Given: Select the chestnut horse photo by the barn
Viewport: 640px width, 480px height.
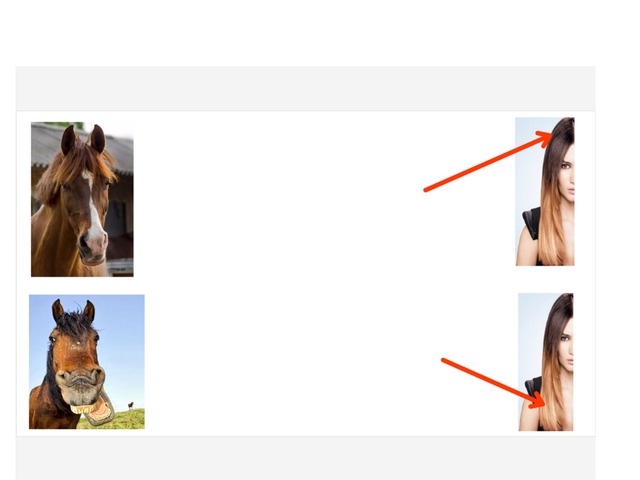Looking at the screenshot, I should (x=82, y=199).
